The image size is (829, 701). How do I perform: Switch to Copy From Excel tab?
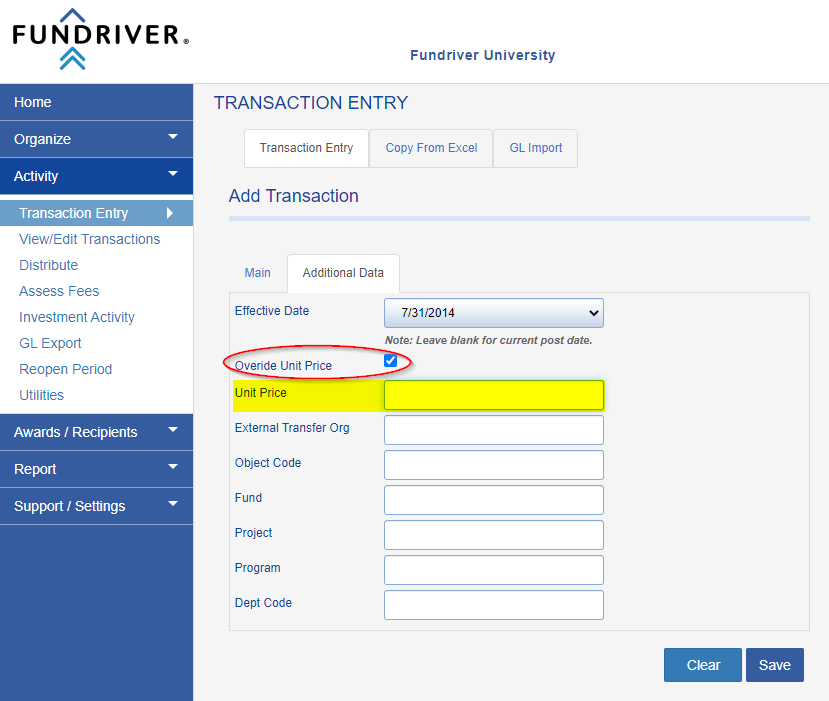click(x=431, y=148)
